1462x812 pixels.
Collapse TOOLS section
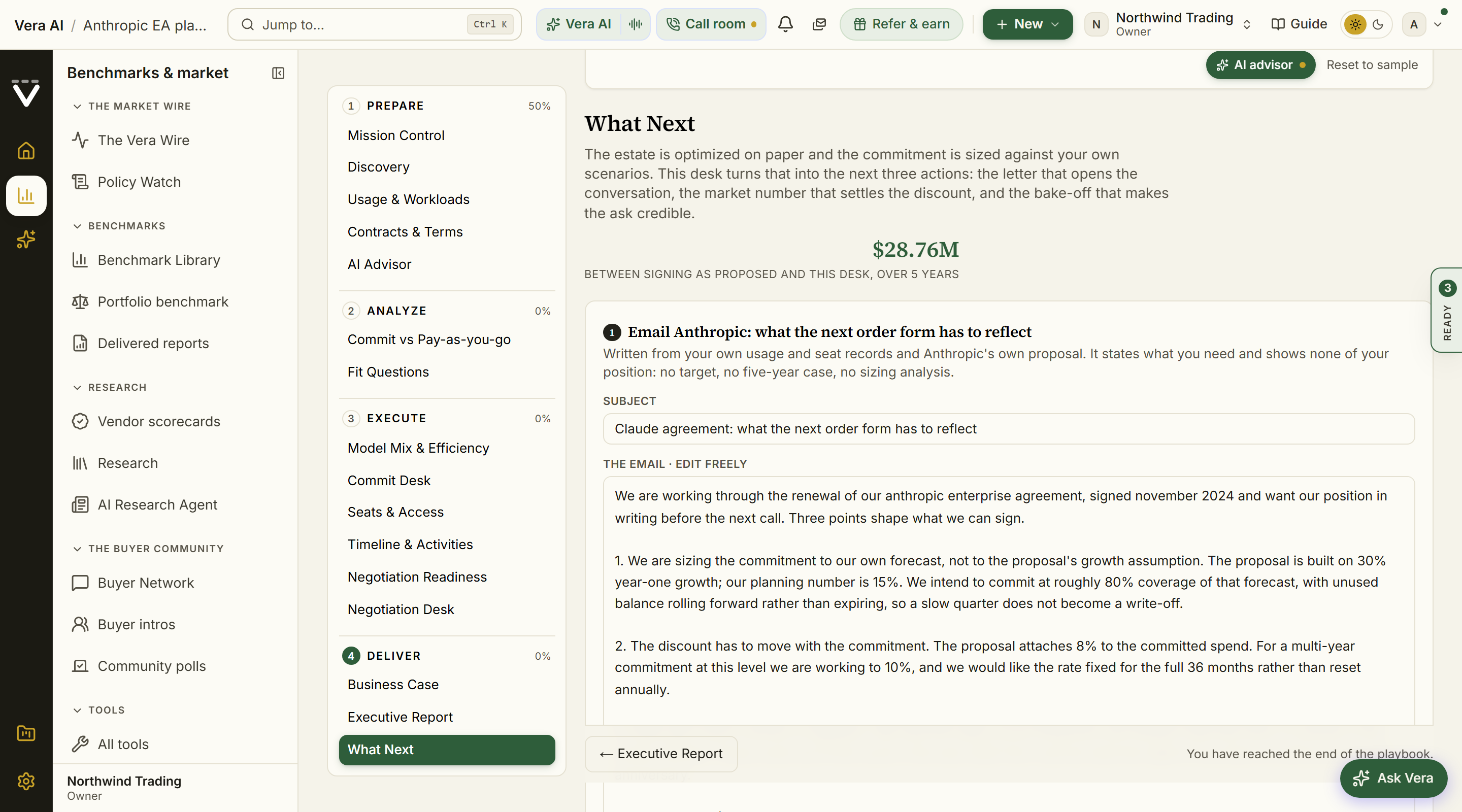99,710
